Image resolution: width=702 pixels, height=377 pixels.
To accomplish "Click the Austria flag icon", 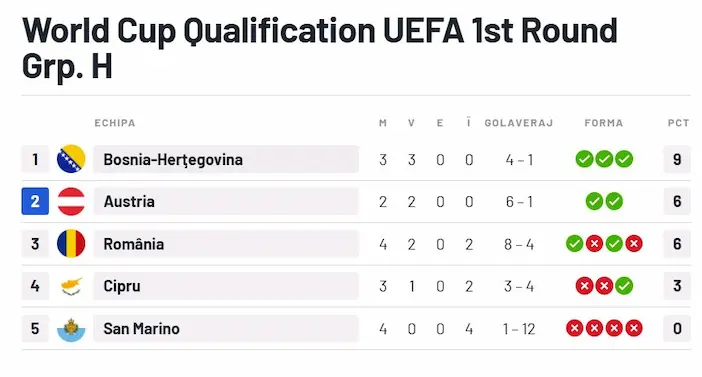I will point(71,201).
